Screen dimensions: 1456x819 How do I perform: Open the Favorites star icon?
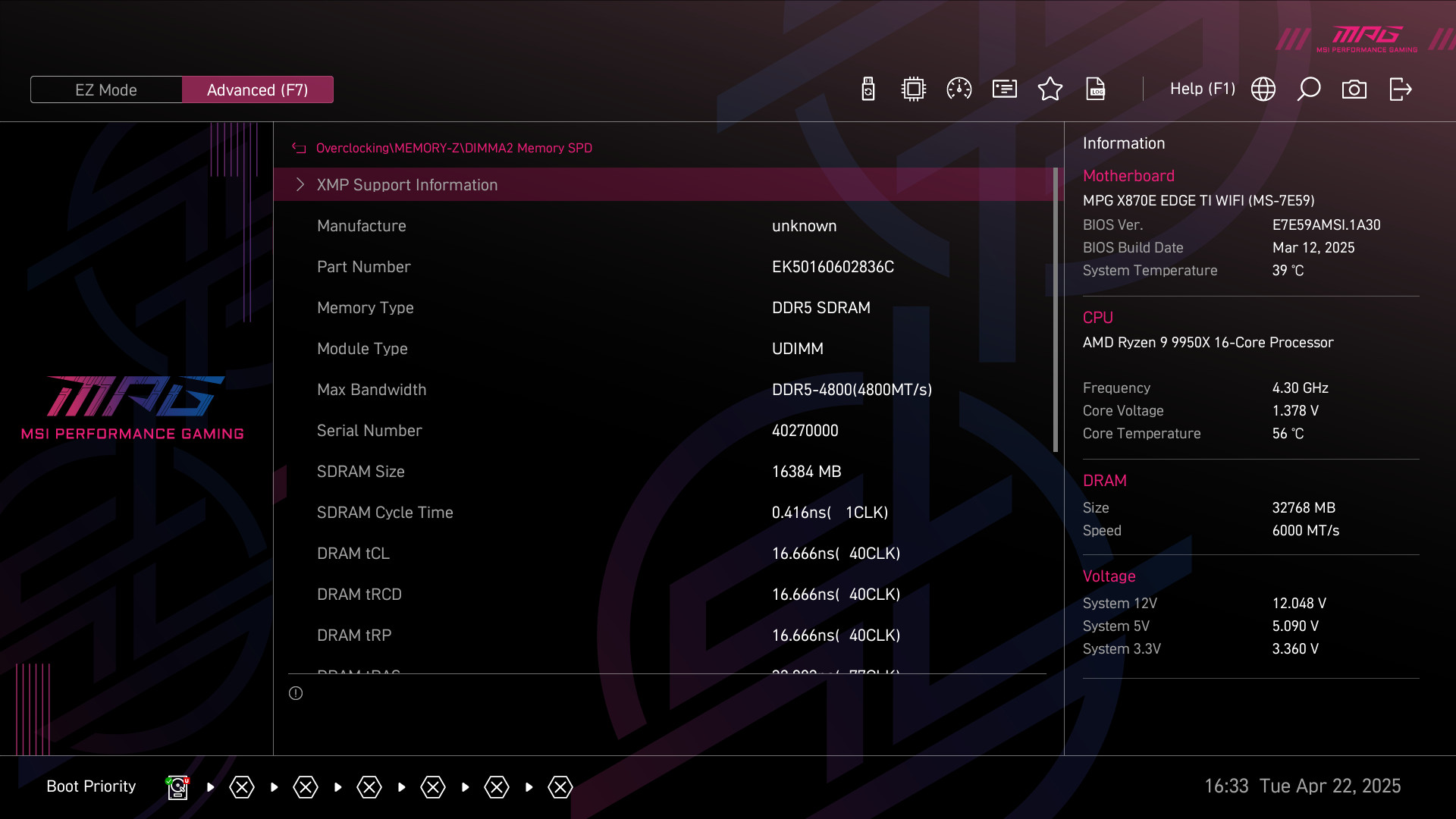pos(1050,89)
